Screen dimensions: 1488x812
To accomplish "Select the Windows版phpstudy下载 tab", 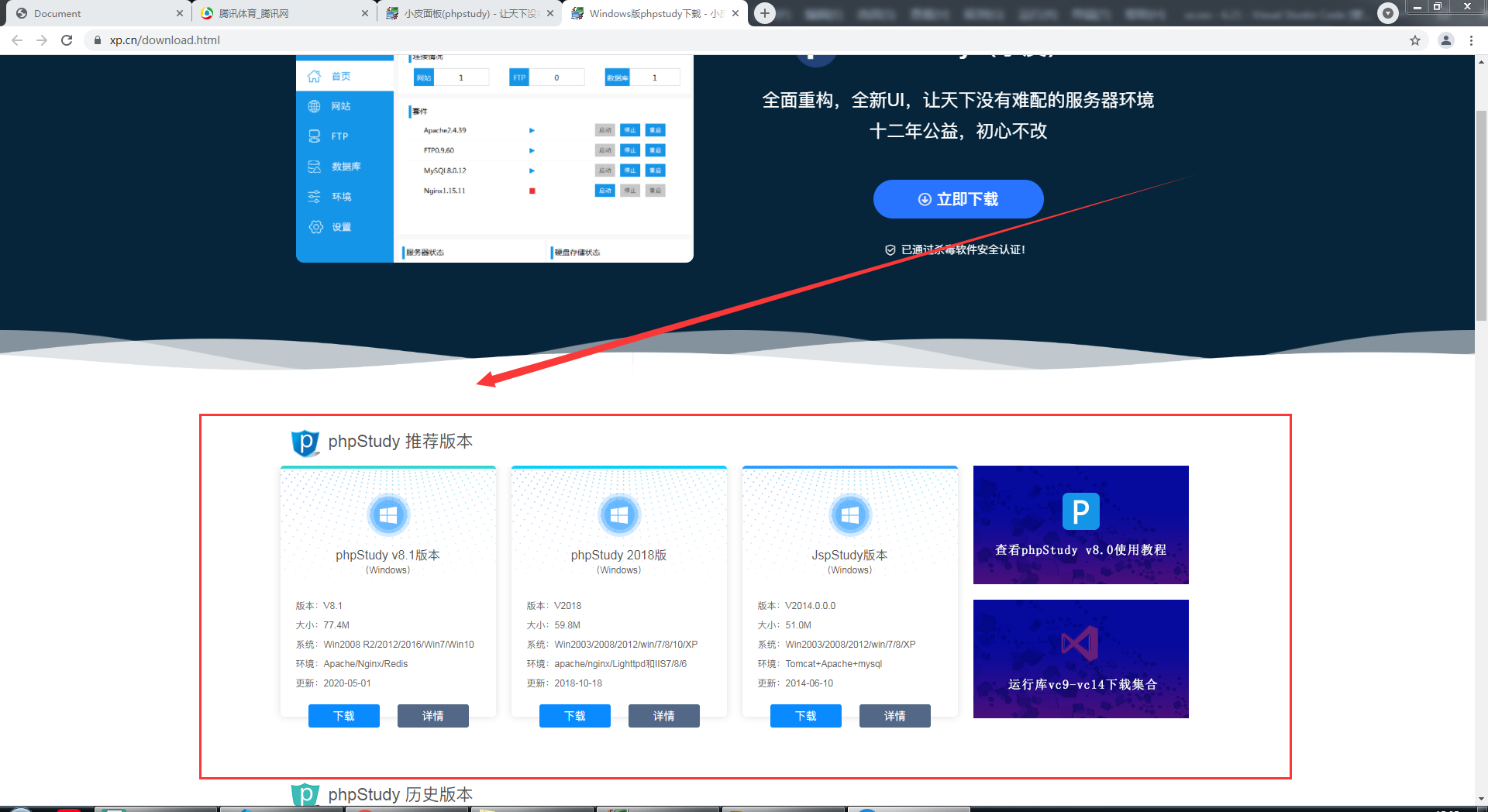I will tap(655, 13).
